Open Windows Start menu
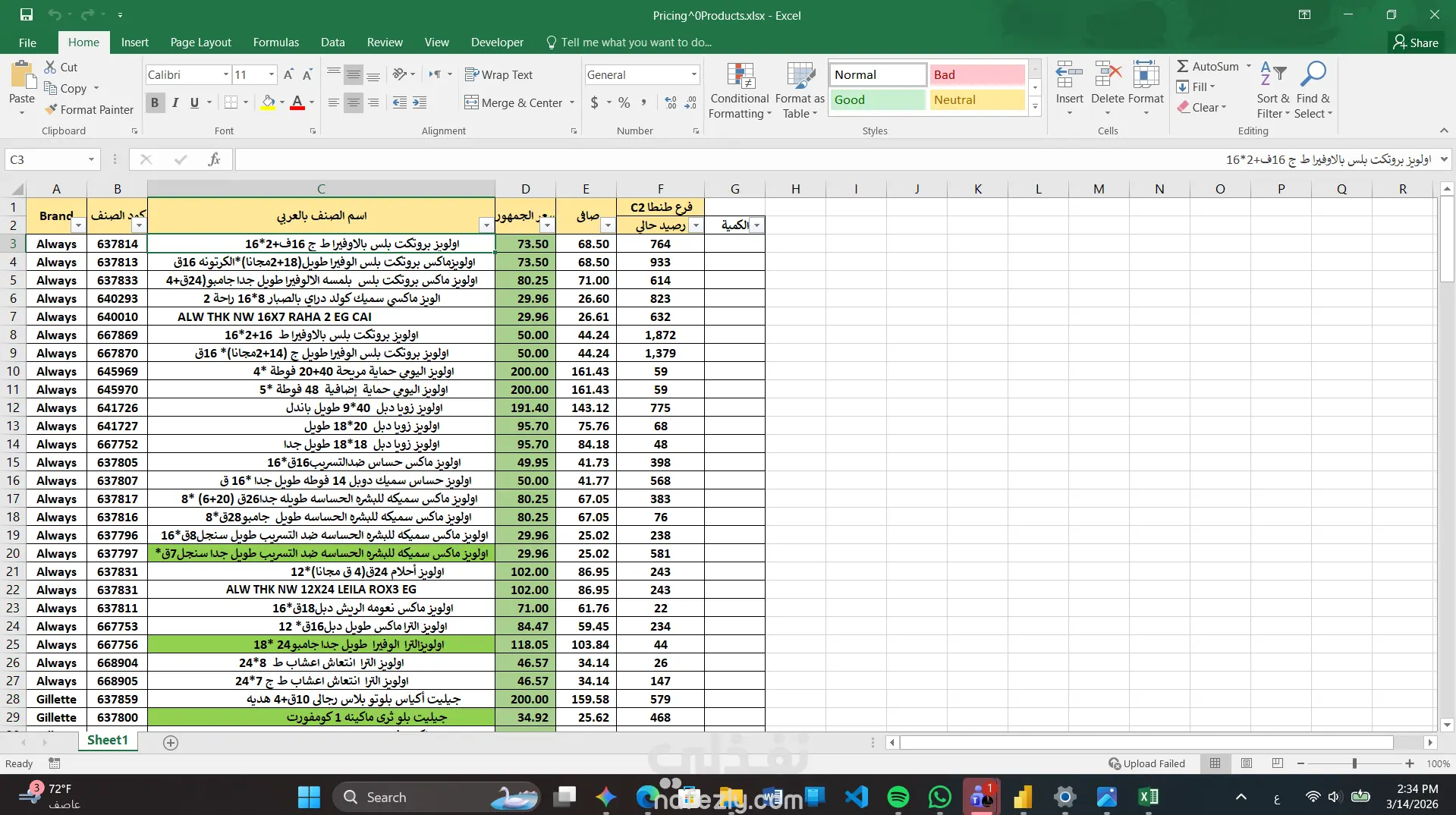 309,797
